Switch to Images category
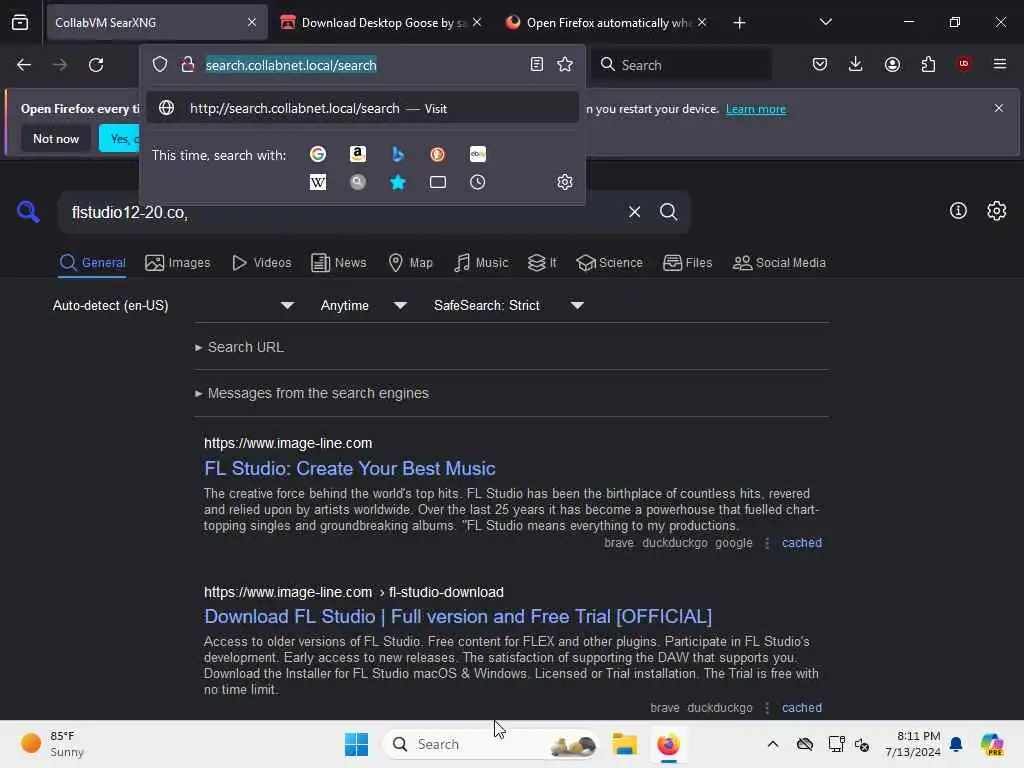 click(178, 263)
